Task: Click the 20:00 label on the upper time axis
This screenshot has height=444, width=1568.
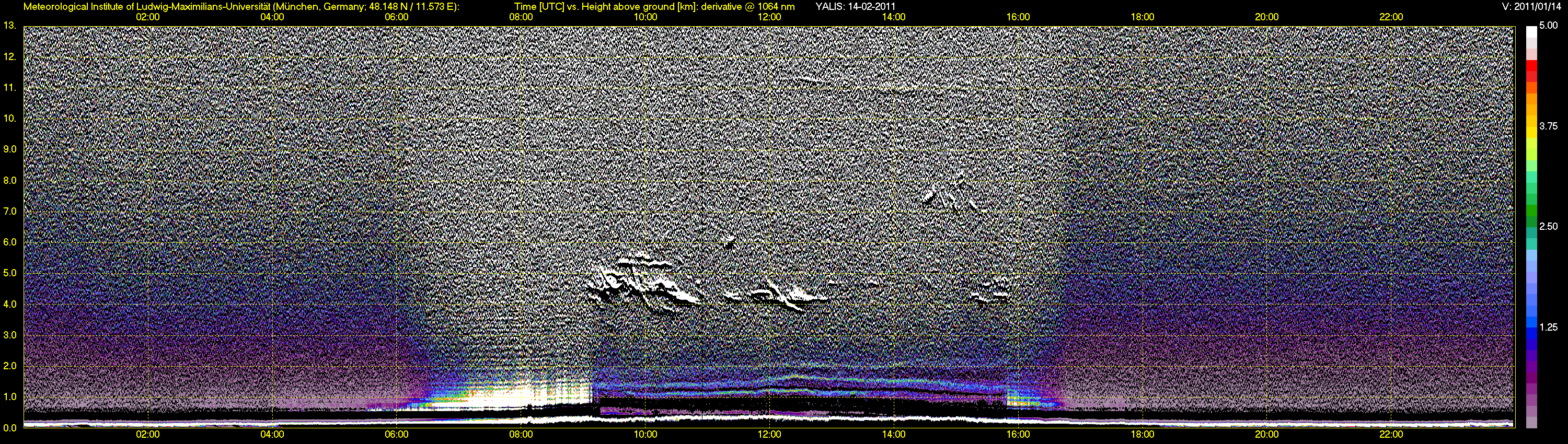Action: tap(1267, 17)
